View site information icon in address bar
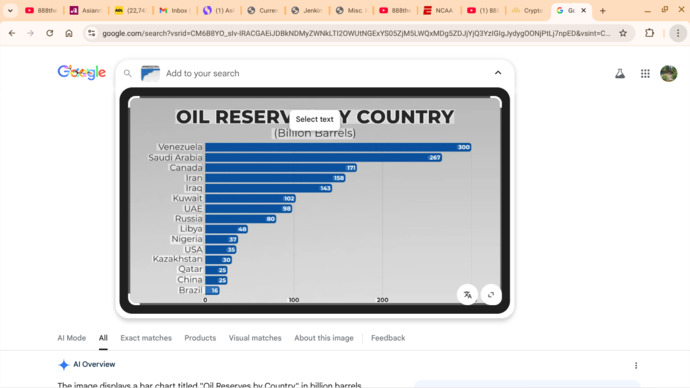Image resolution: width=690 pixels, height=388 pixels. pos(91,33)
